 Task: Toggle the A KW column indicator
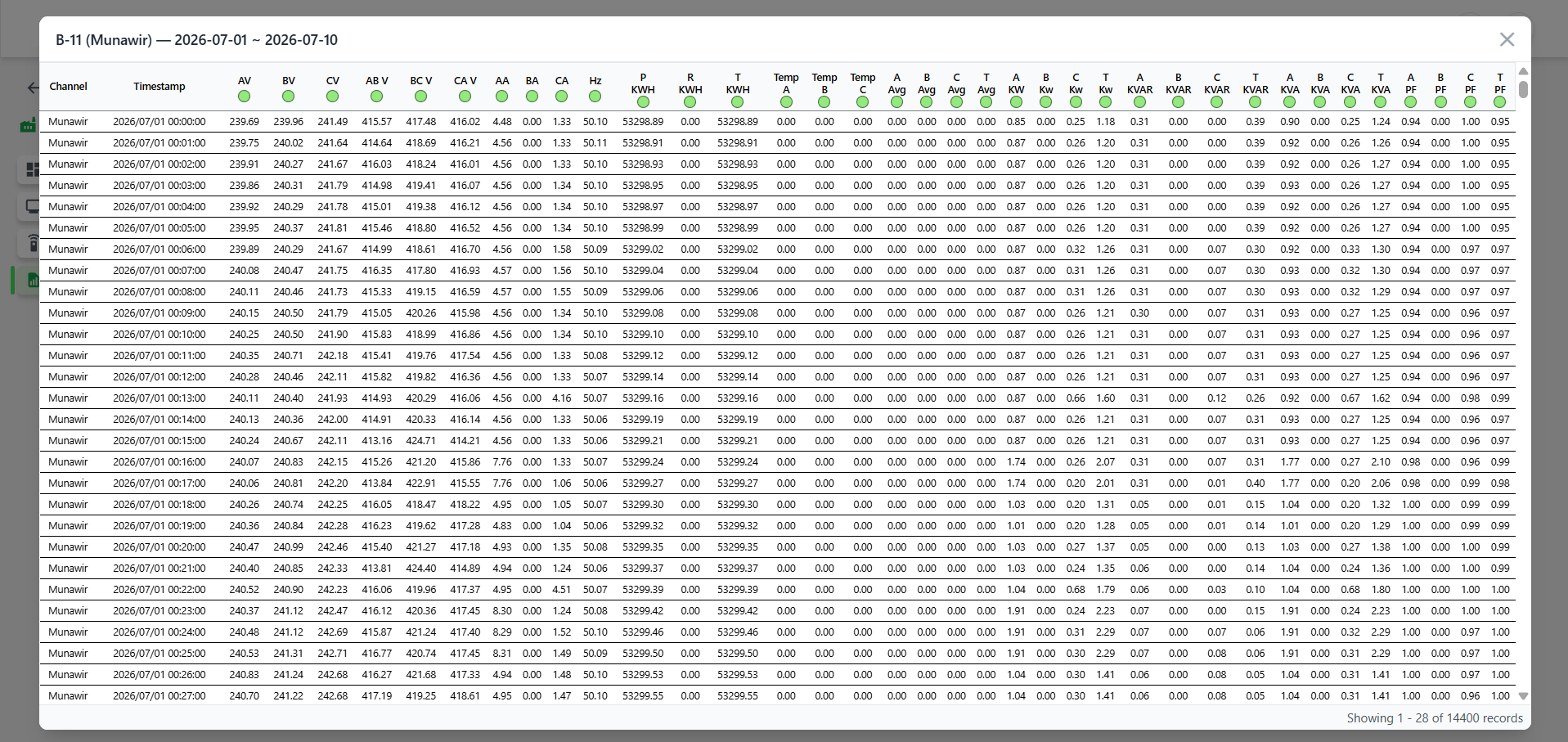tap(1016, 102)
